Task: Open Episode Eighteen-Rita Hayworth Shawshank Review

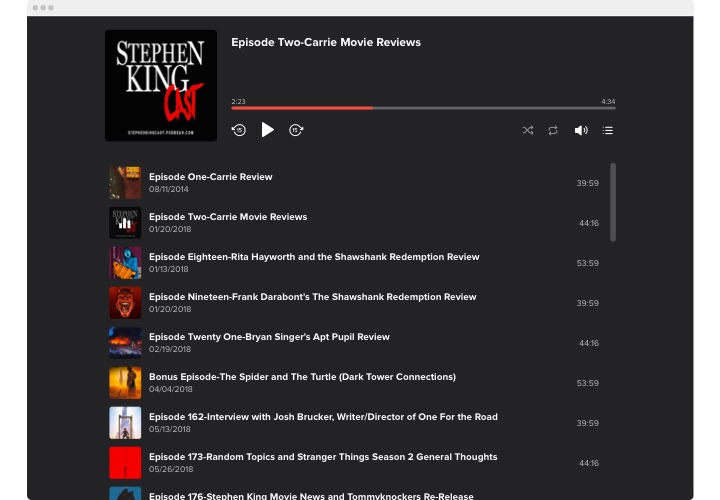Action: (314, 257)
